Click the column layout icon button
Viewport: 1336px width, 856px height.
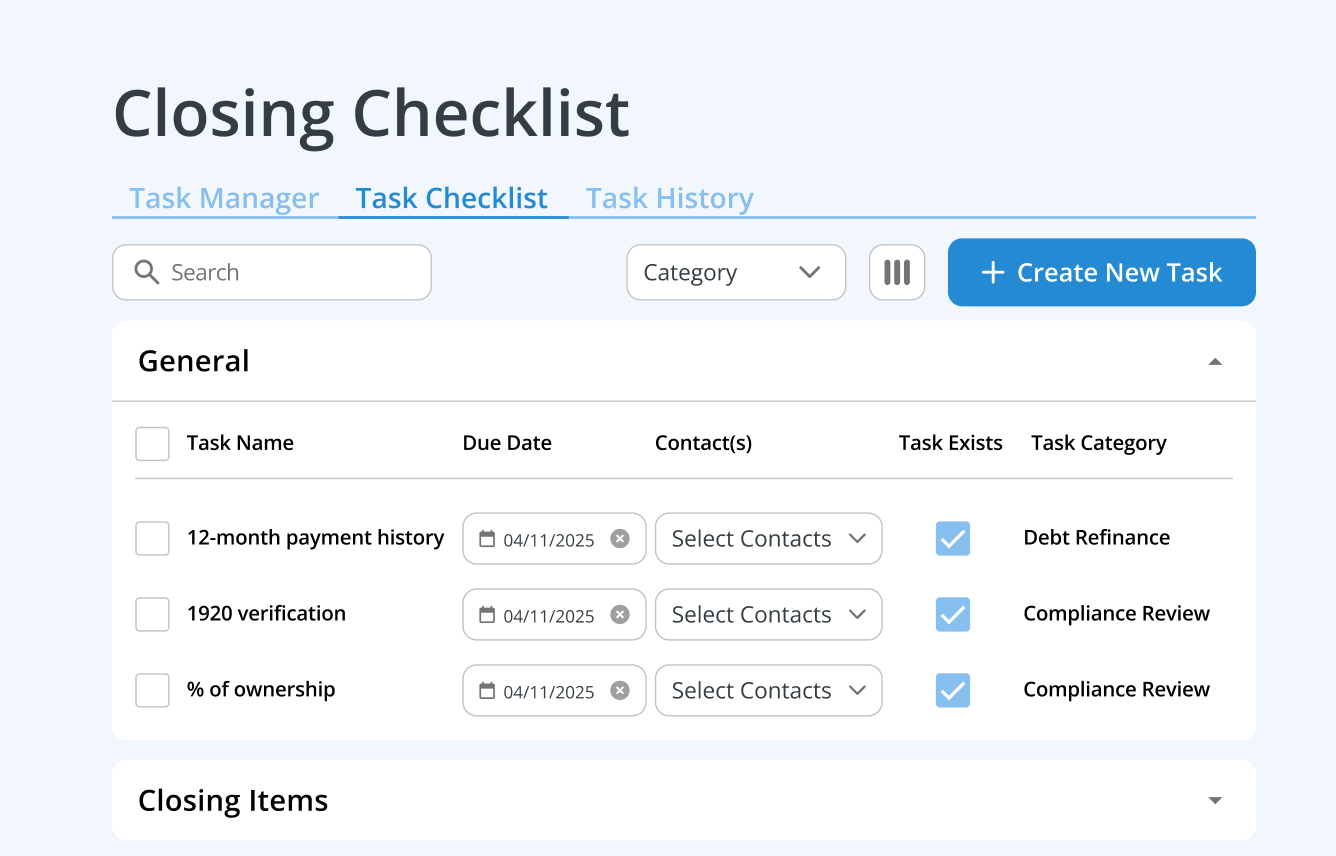897,272
